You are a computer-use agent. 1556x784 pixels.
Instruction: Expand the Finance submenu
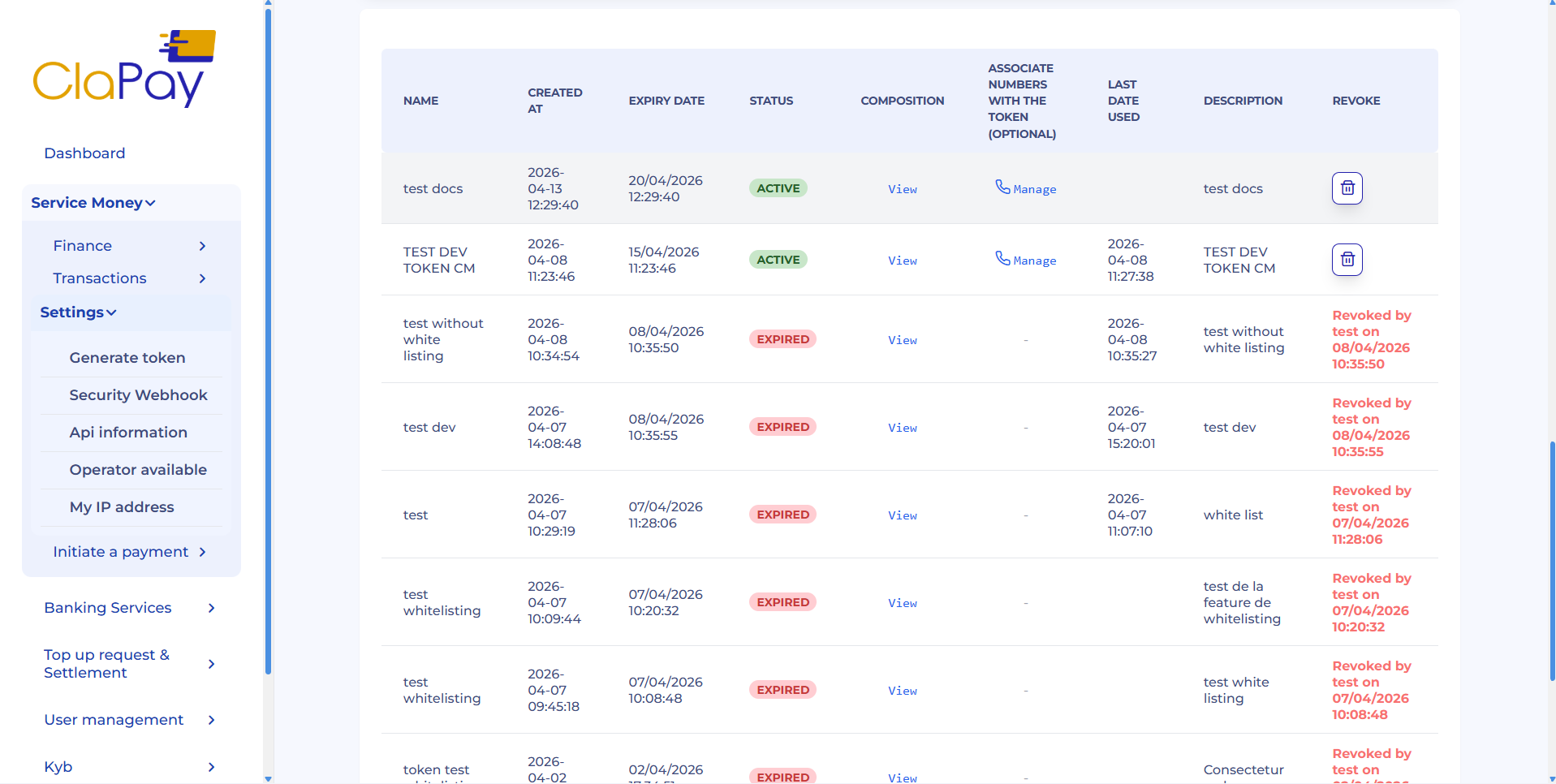click(x=130, y=246)
